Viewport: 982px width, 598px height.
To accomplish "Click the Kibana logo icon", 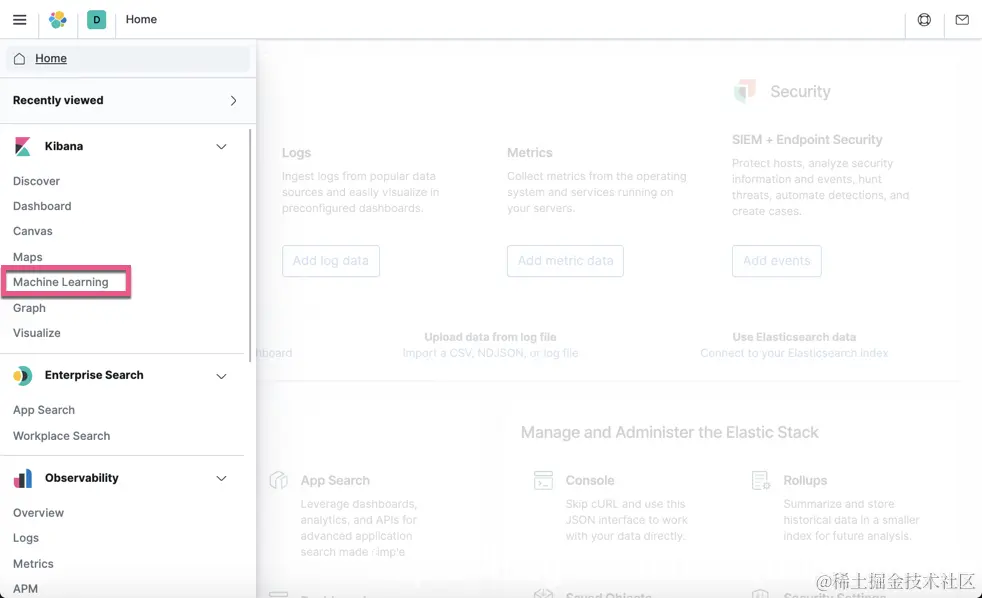I will 23,147.
